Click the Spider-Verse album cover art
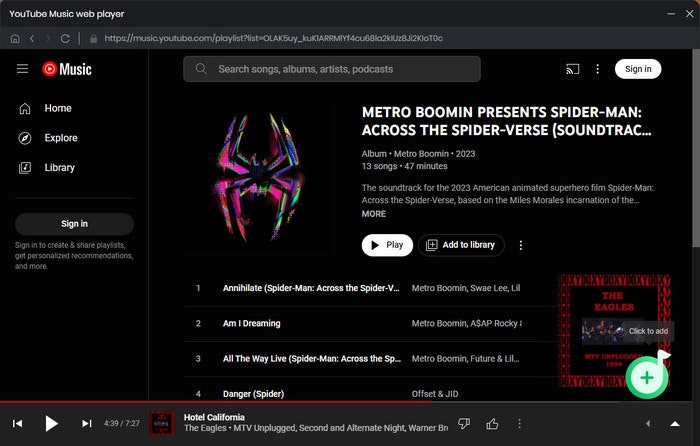Image resolution: width=700 pixels, height=446 pixels. [x=258, y=178]
